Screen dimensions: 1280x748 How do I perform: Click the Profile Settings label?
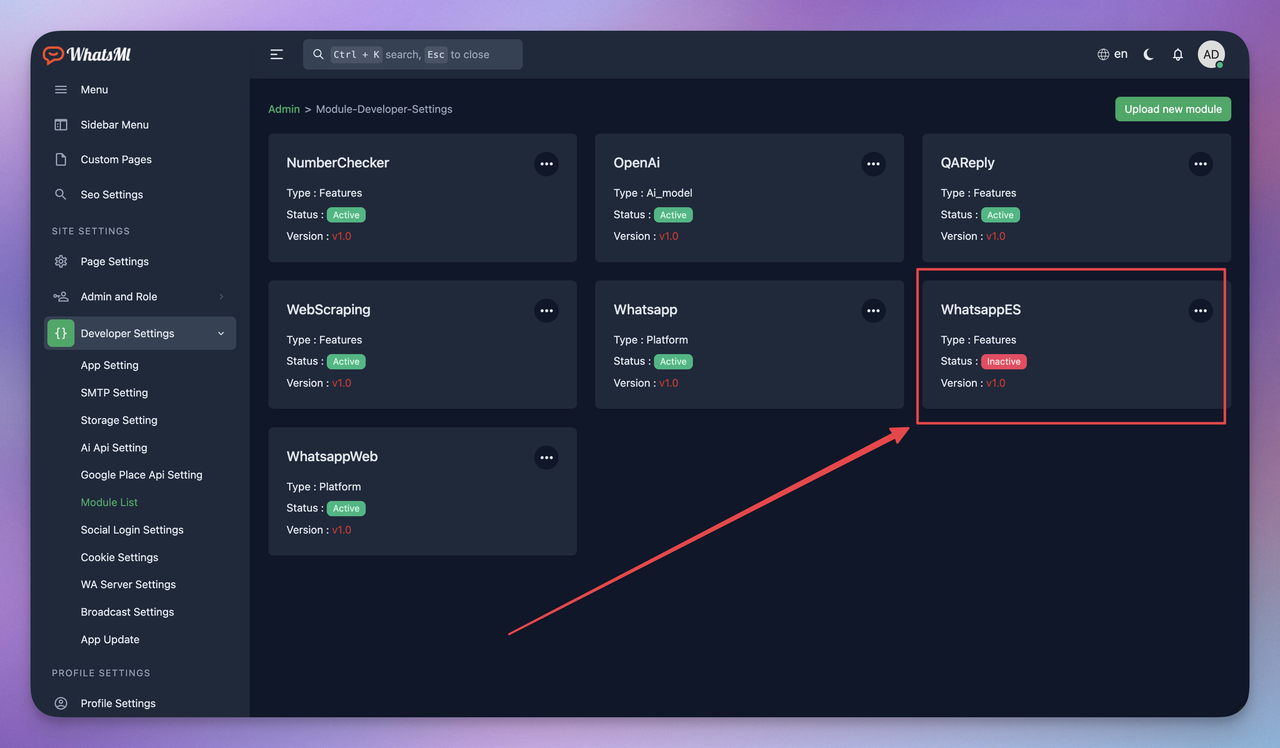[118, 704]
